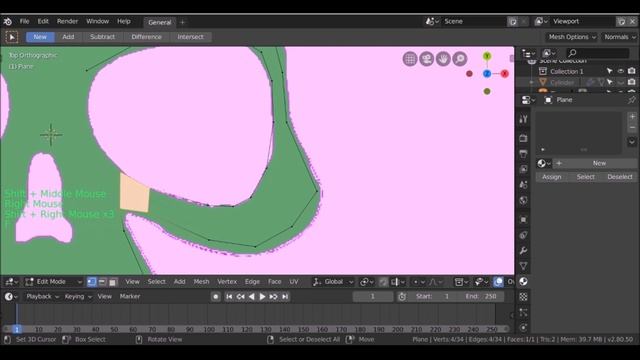Open the Vertex menu
Screen dimensions: 640x360
coord(227,282)
